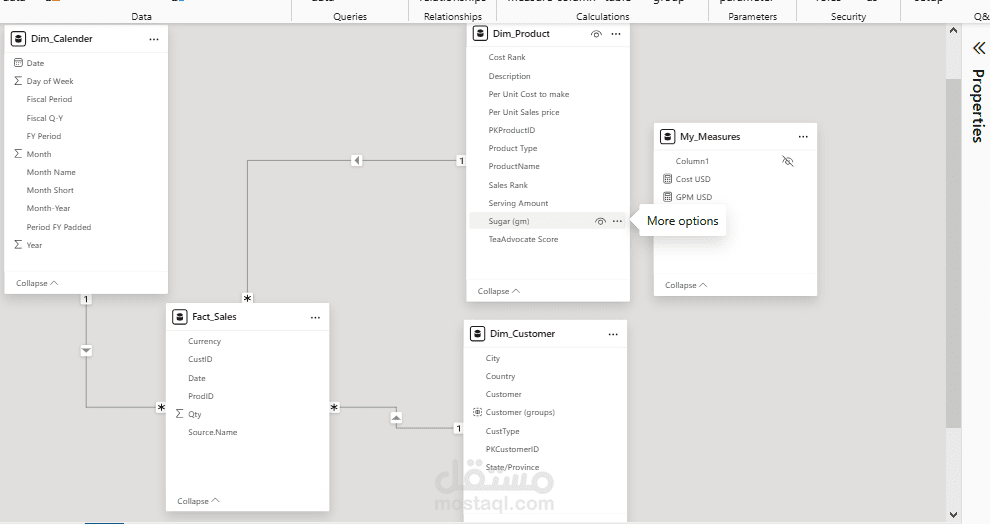Screen dimensions: 990x524
Task: Select the TeaAdvocate Score field
Action: click(523, 239)
